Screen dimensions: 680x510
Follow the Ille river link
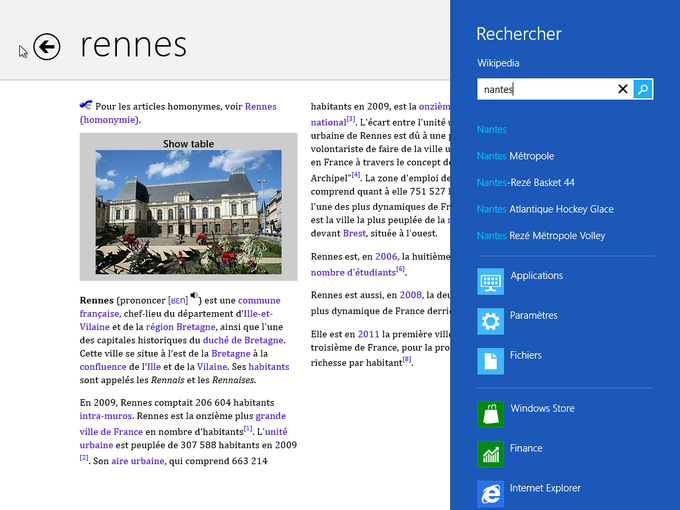click(x=154, y=367)
